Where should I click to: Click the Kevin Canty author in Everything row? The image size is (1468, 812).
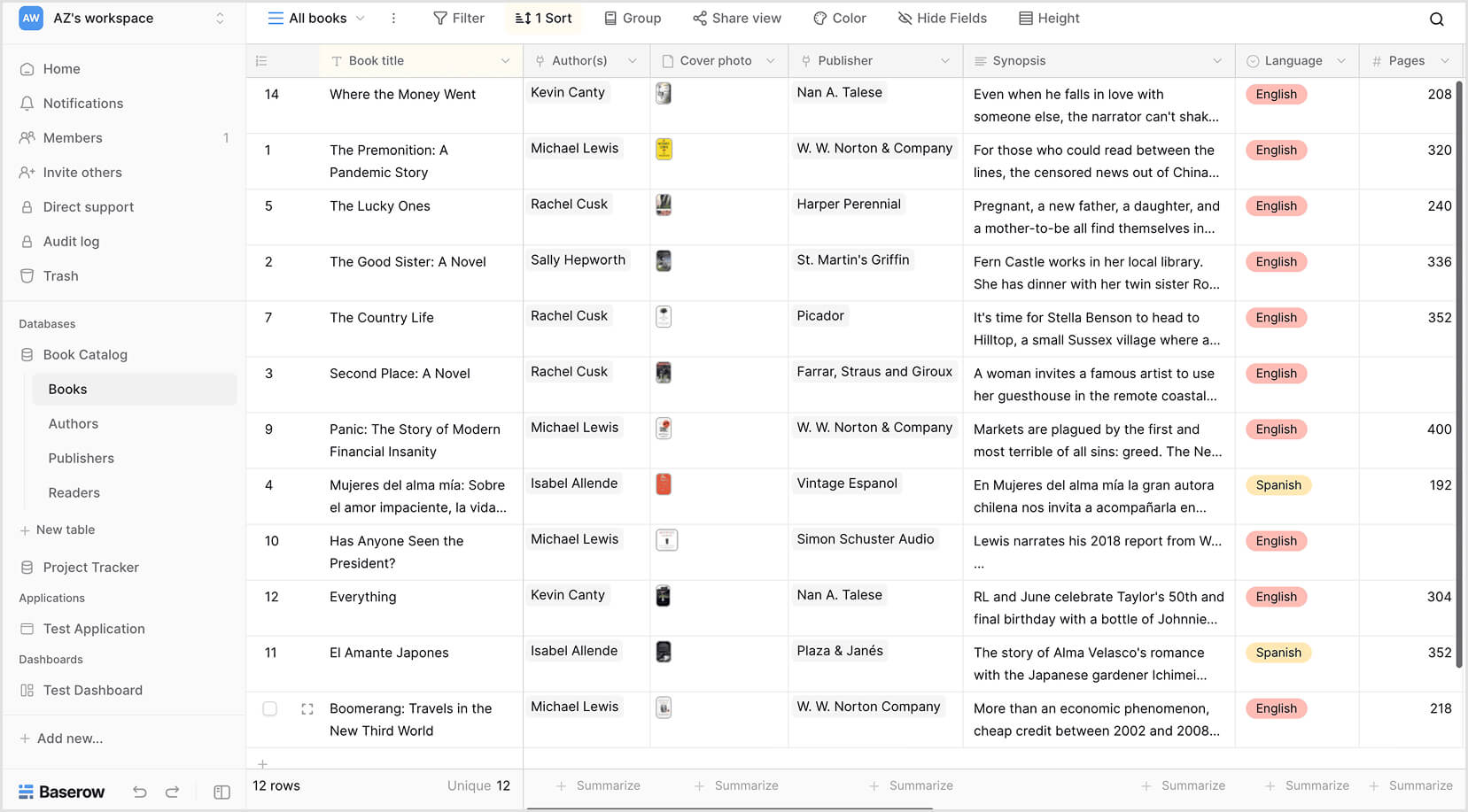click(568, 595)
